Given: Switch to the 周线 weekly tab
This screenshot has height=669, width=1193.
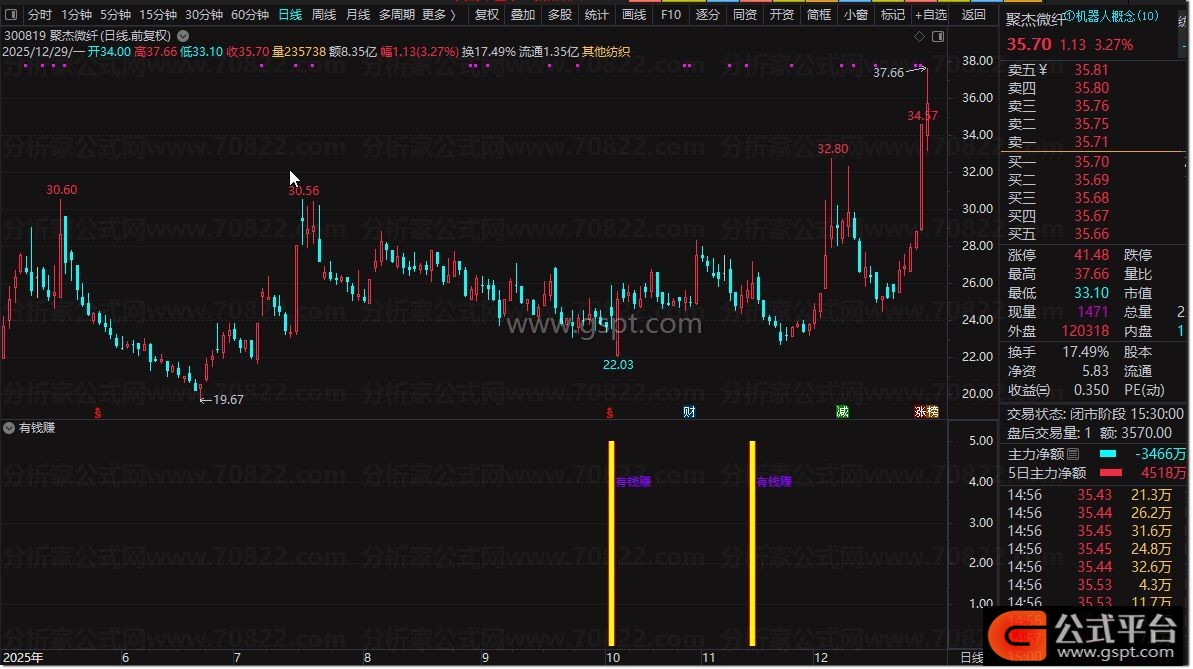Looking at the screenshot, I should tap(323, 15).
